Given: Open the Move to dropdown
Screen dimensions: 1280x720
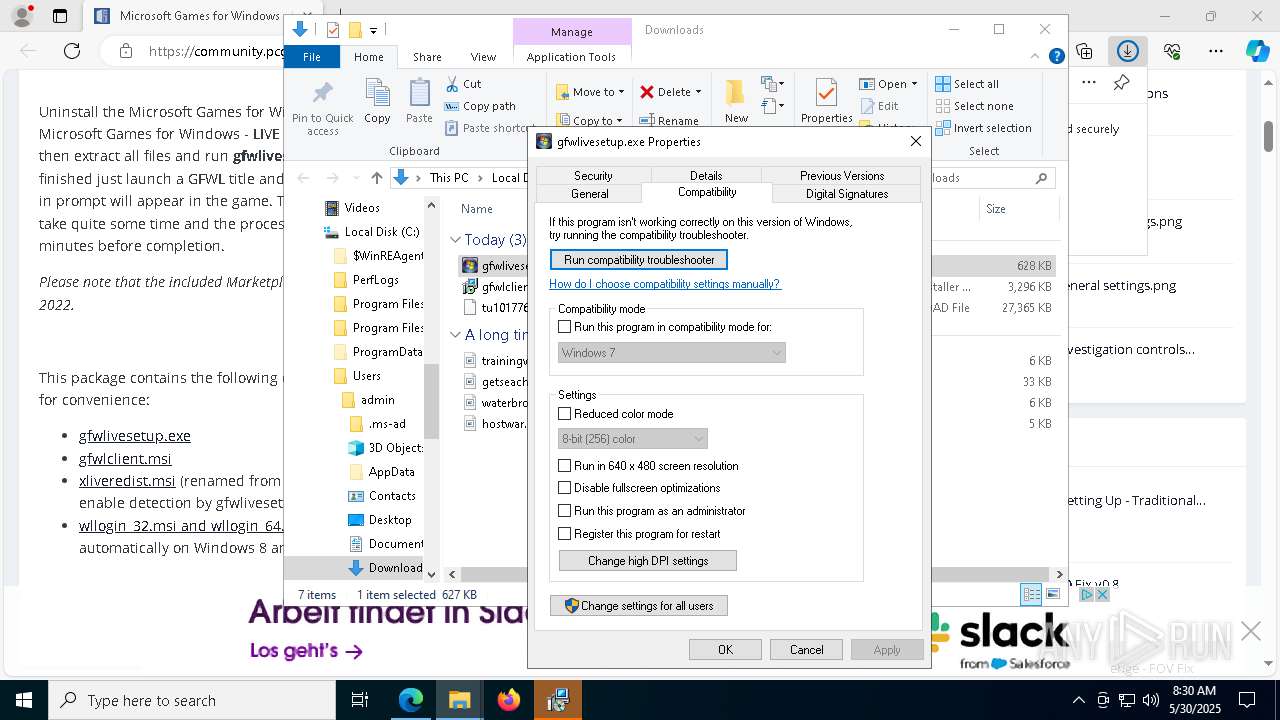Looking at the screenshot, I should coord(590,92).
